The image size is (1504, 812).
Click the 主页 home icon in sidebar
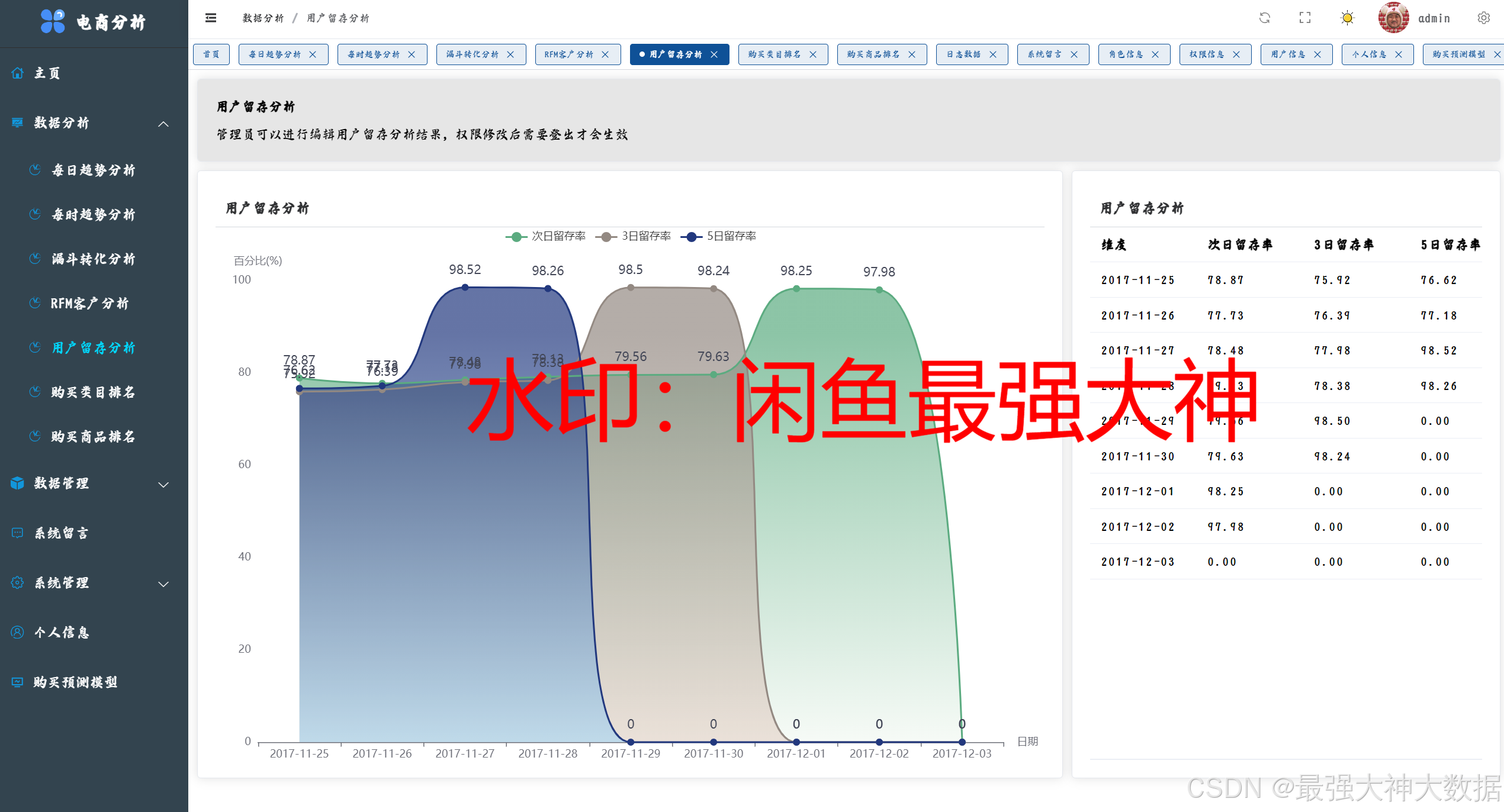click(x=18, y=73)
